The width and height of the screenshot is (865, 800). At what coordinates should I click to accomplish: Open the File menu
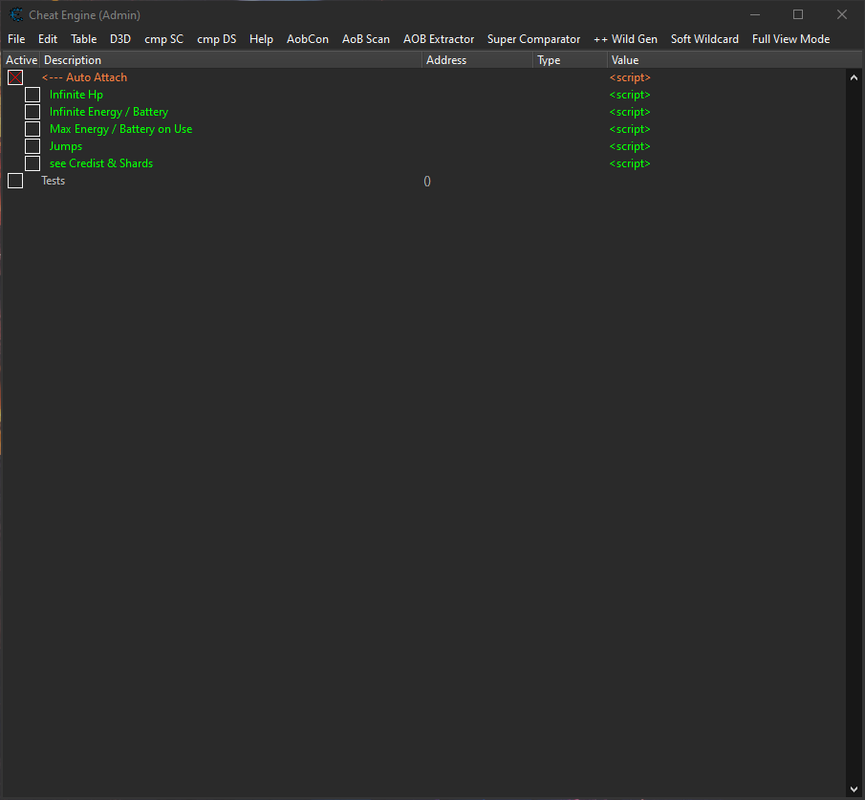(16, 39)
